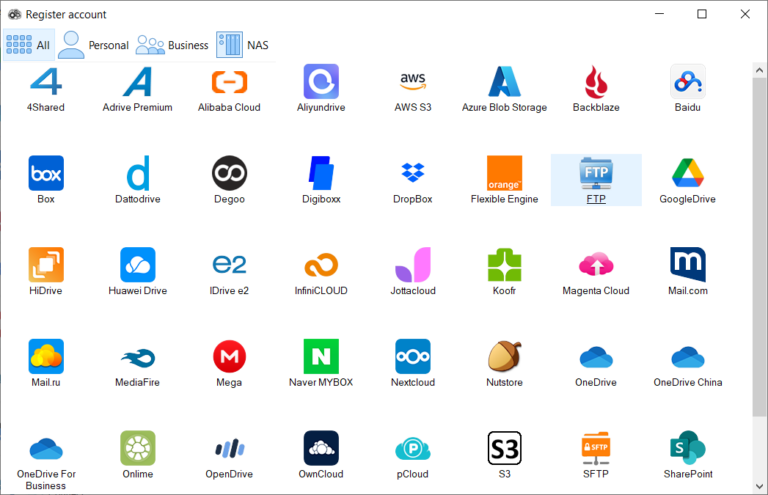
Task: Click the Azure Blob Storage icon
Action: pyautogui.click(x=504, y=83)
